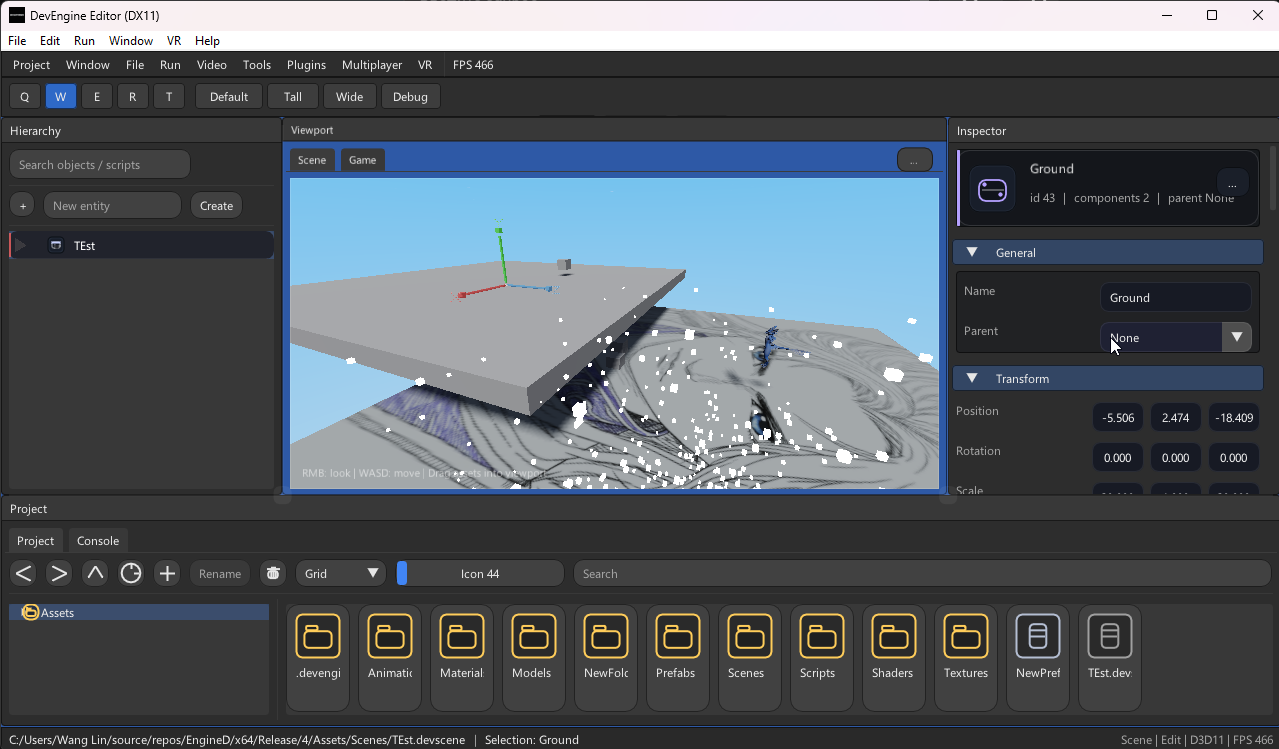Click the plus icon beside New entity
This screenshot has width=1279, height=749.
click(x=22, y=205)
